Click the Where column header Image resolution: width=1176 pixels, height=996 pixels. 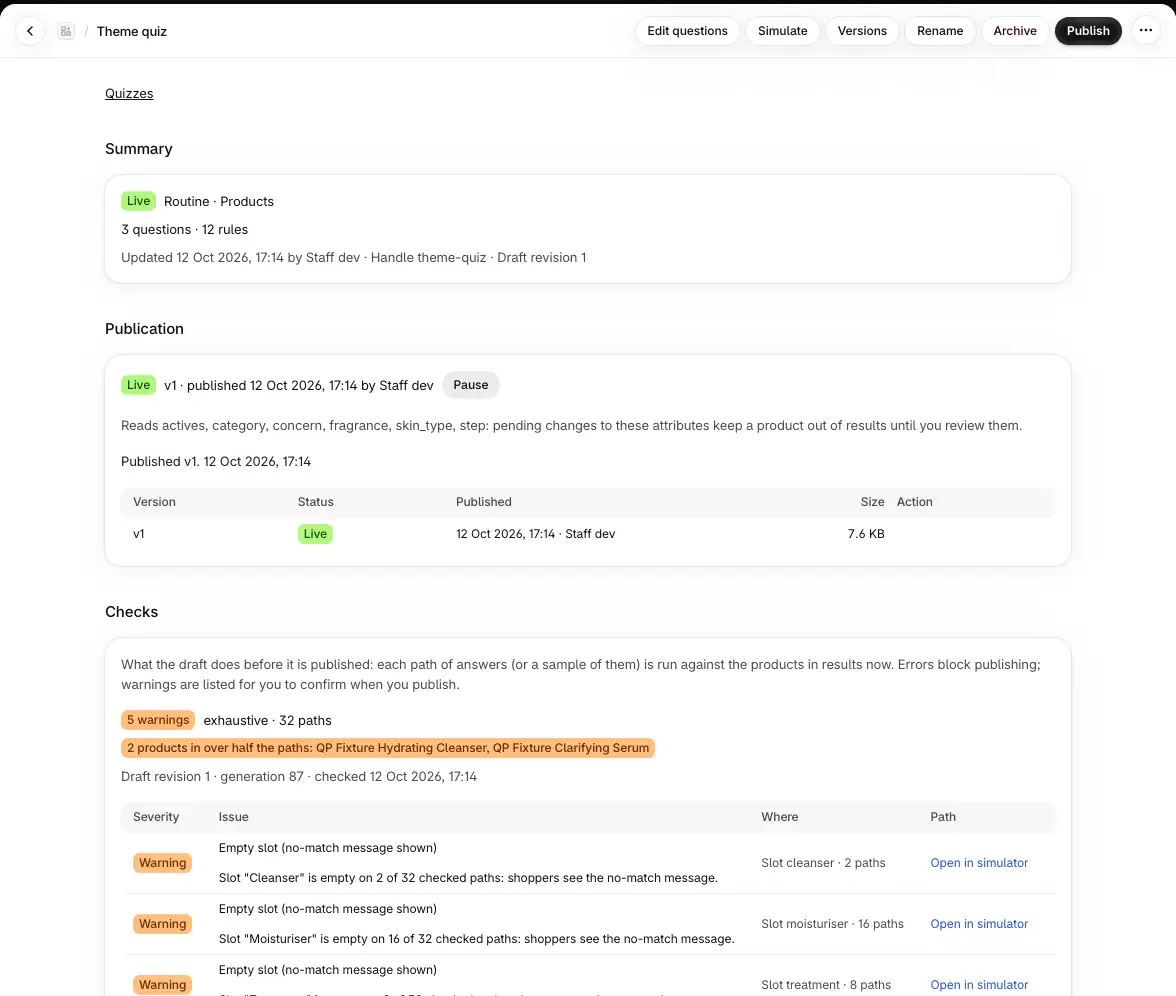(779, 817)
